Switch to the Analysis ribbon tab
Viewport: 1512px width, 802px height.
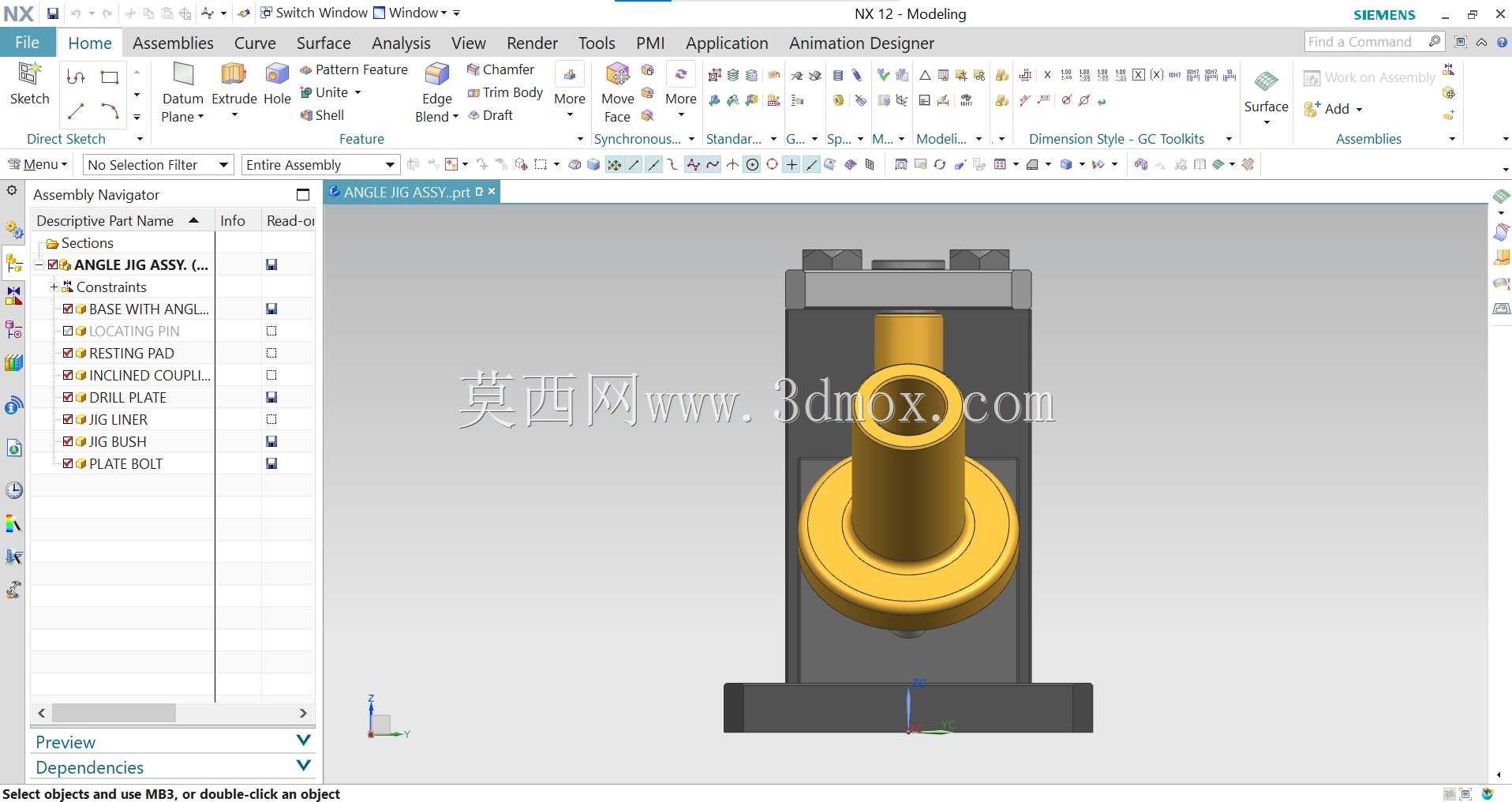pos(401,43)
